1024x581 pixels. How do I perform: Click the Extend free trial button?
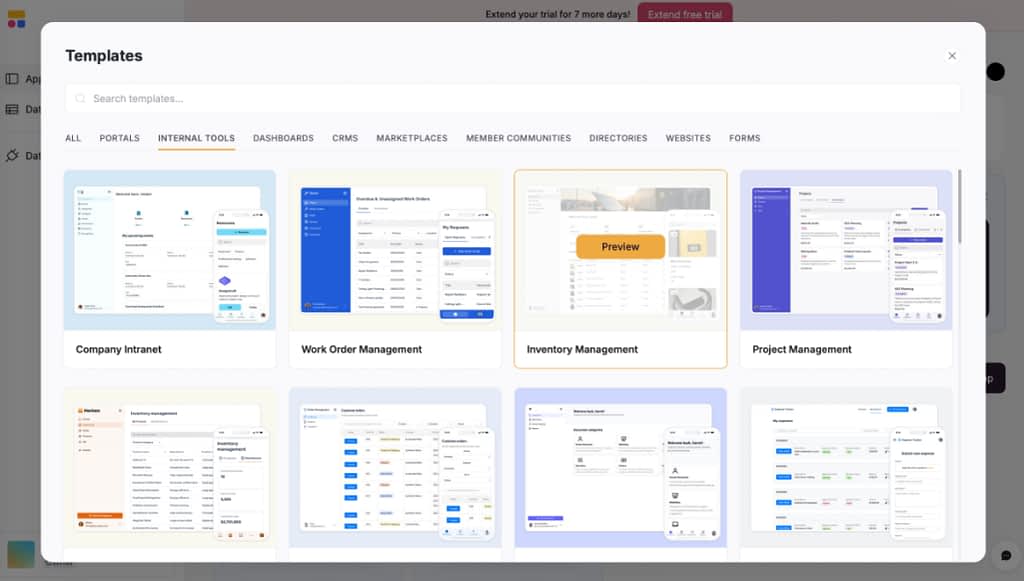tap(684, 14)
